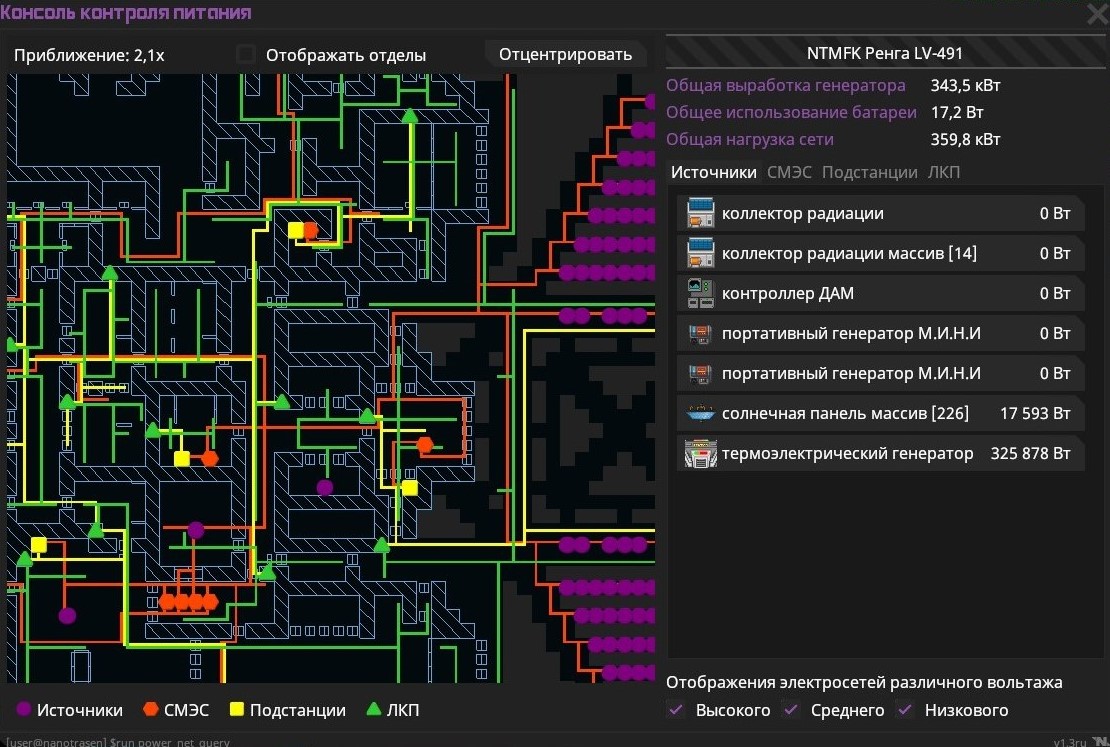
Task: Click the solar panel array [226] icon
Action: tap(701, 413)
